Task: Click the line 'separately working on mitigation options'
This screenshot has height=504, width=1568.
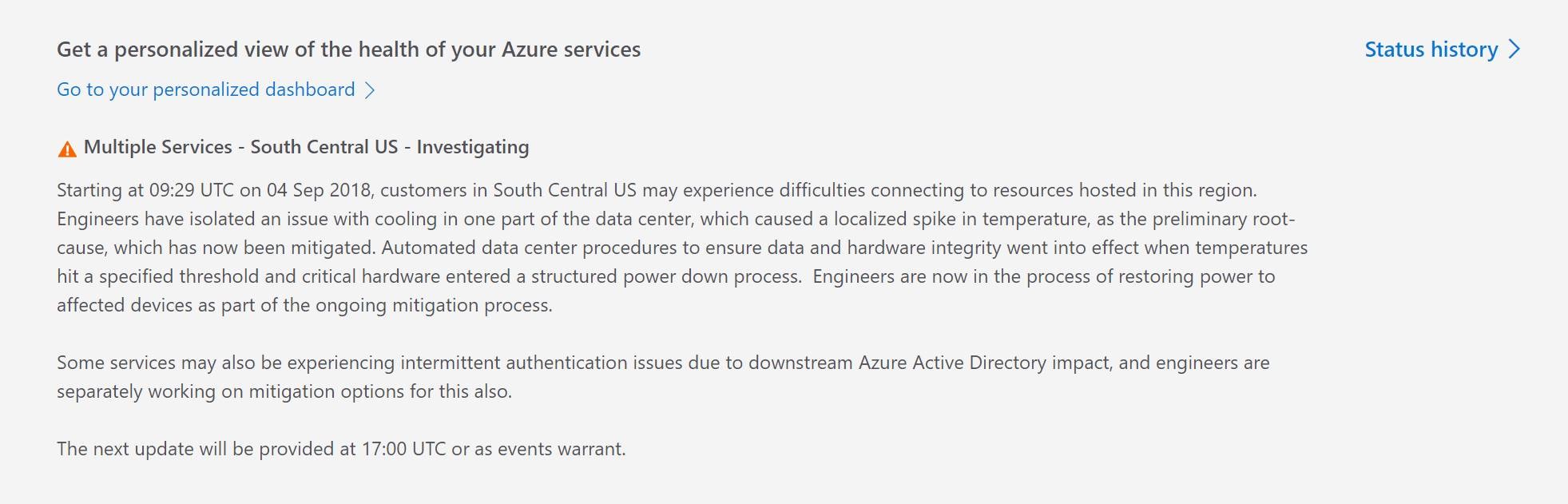Action: (x=284, y=391)
